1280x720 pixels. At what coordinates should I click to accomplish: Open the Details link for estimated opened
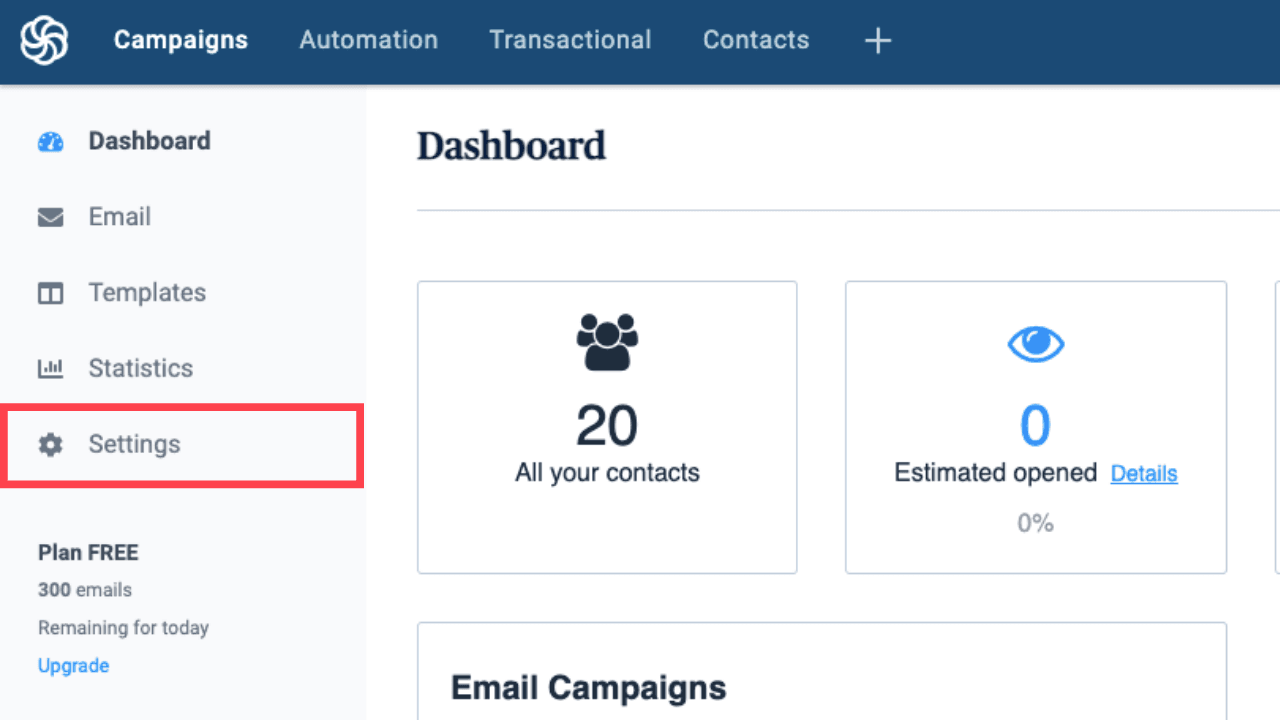(1144, 474)
